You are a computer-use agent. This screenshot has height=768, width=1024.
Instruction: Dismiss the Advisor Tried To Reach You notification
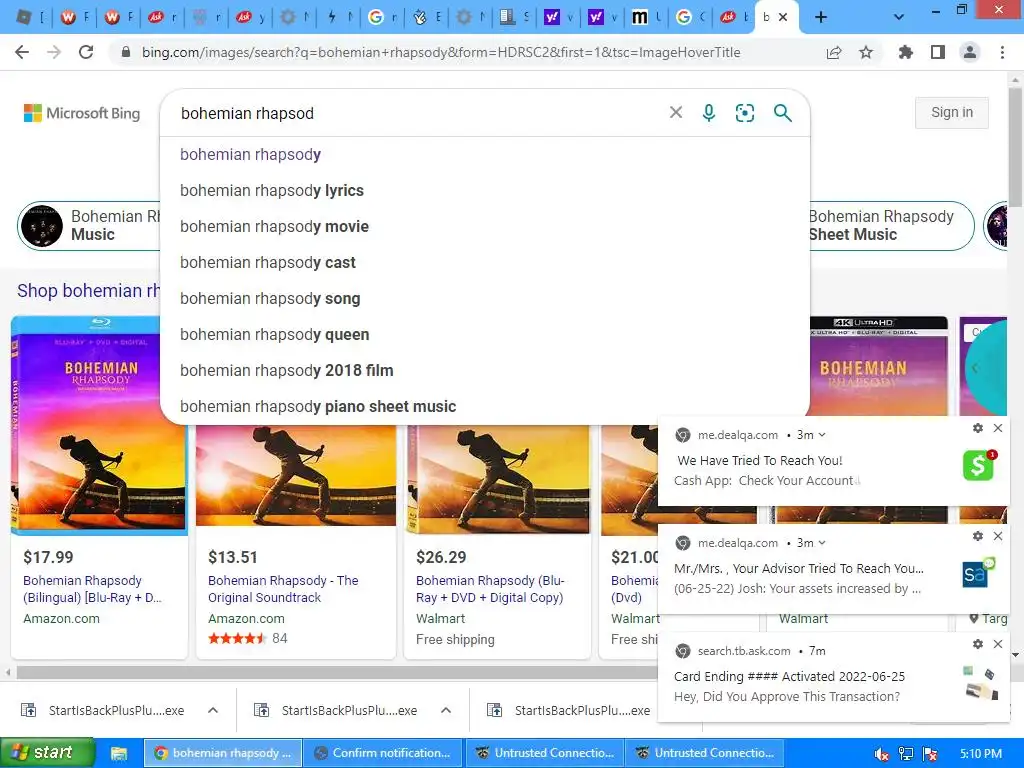coord(998,536)
